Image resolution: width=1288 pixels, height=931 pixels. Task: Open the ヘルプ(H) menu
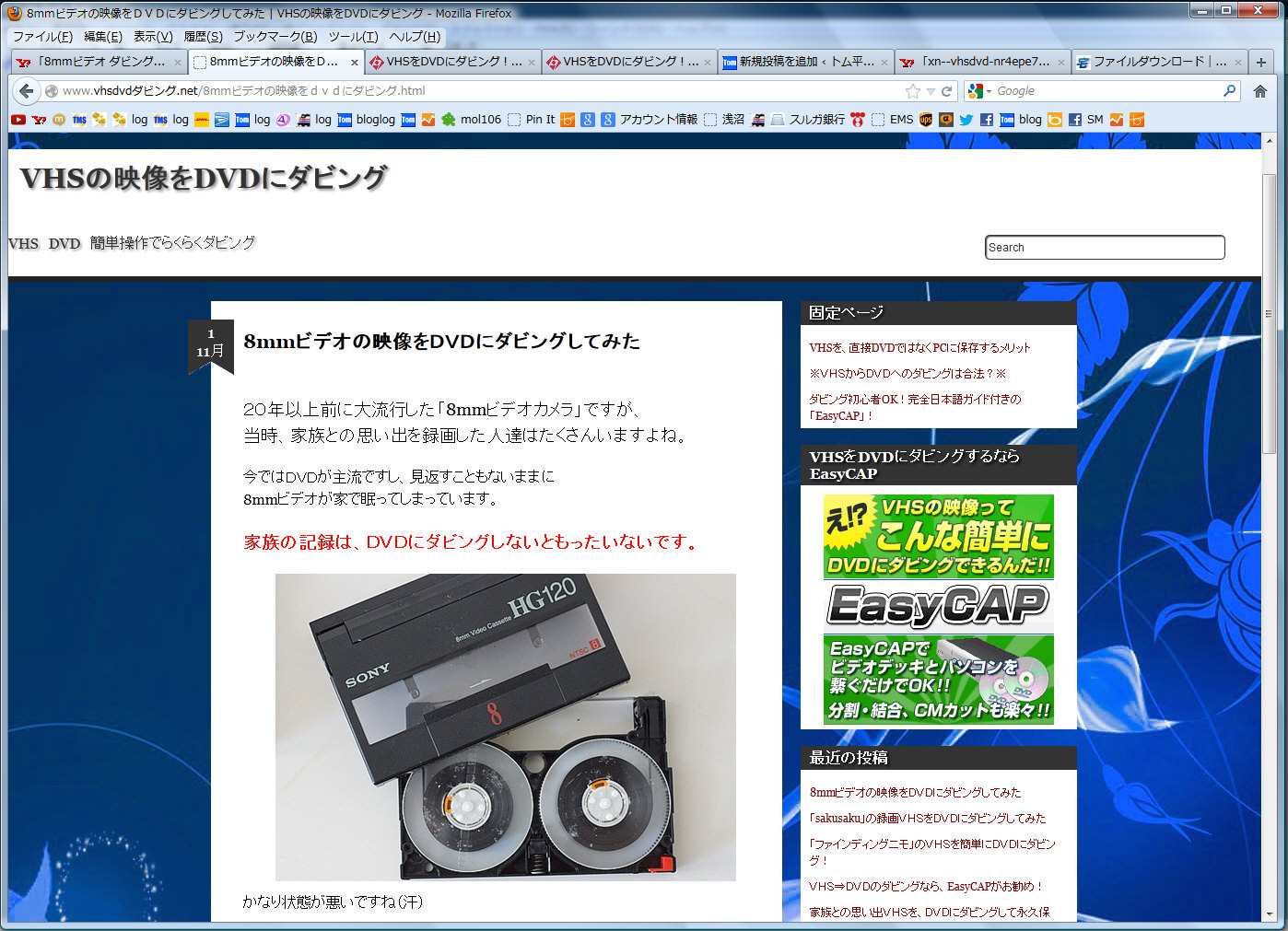point(415,37)
